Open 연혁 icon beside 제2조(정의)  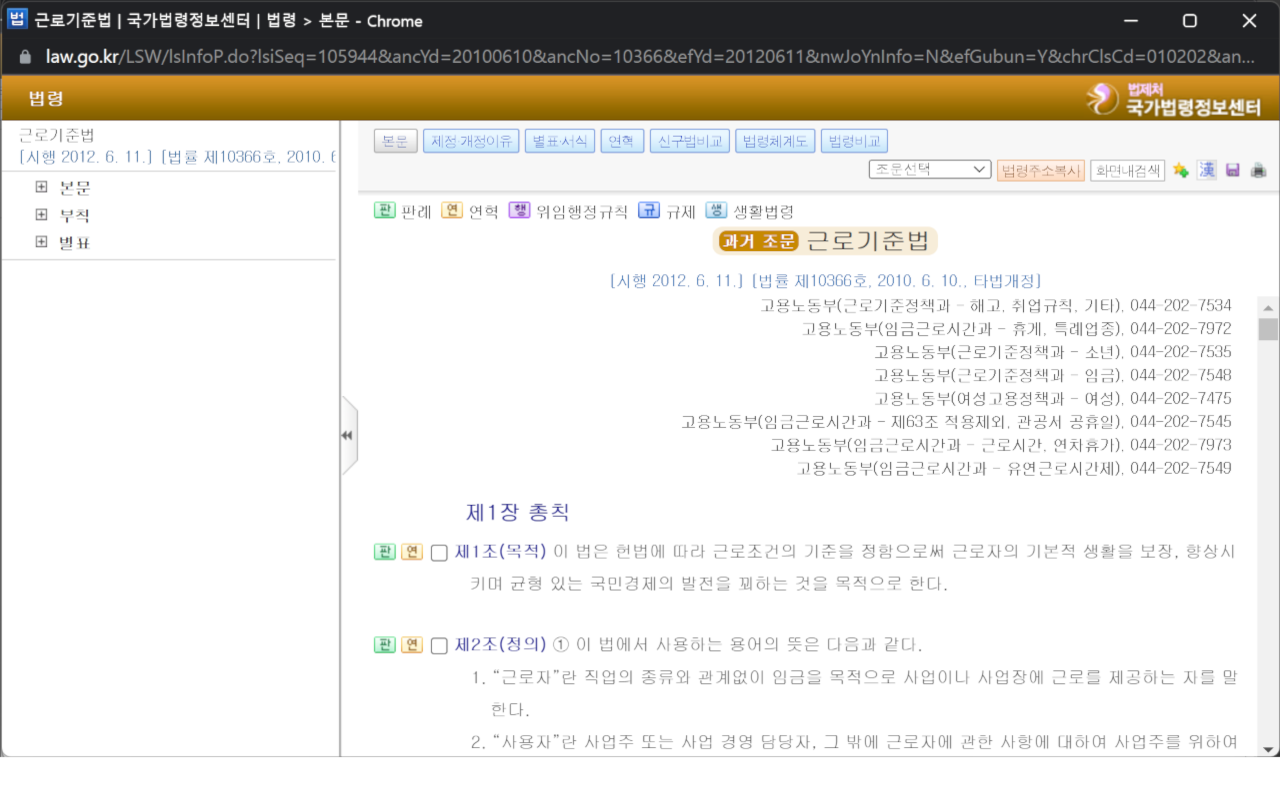[x=412, y=645]
